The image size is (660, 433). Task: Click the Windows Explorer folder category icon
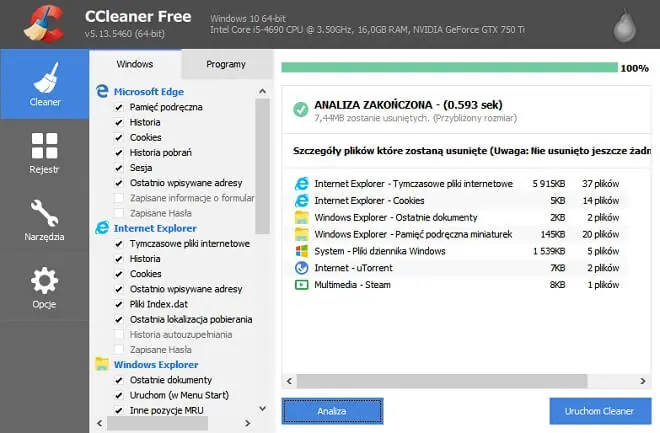(x=102, y=364)
